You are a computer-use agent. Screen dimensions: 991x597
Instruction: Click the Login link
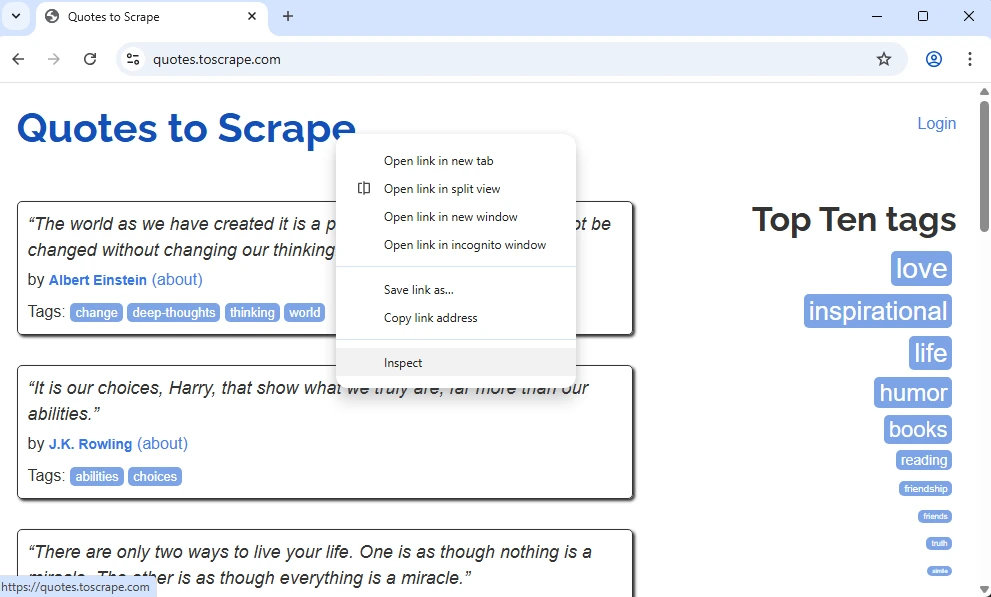click(x=936, y=123)
